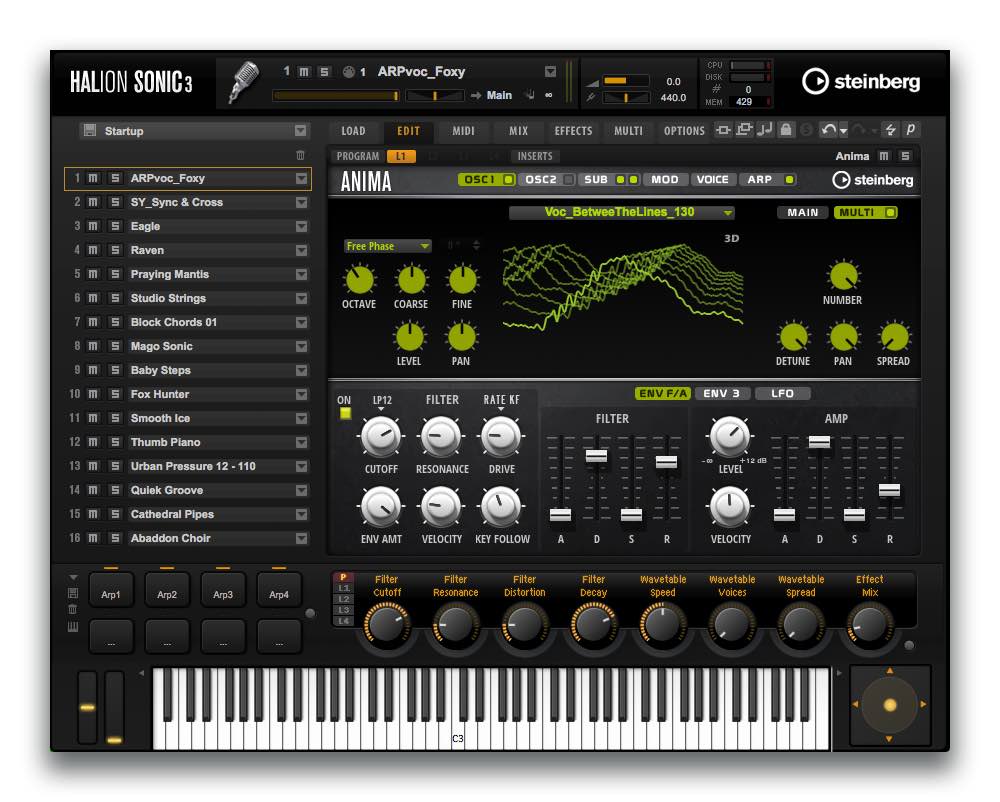Click the up arrow of the sphere control
Image resolution: width=1000 pixels, height=802 pixels.
coord(890,671)
